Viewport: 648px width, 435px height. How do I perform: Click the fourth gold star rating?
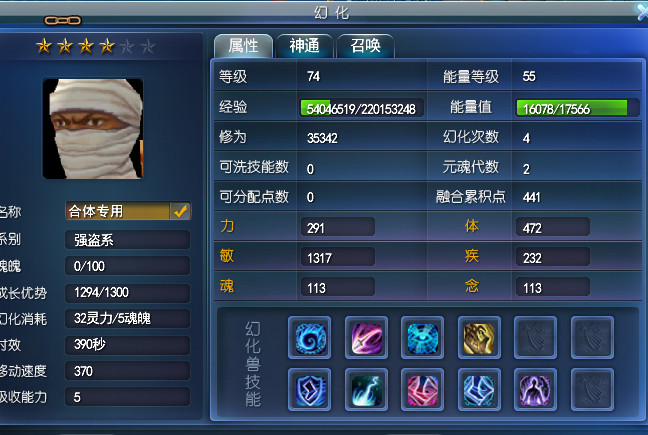[107, 46]
